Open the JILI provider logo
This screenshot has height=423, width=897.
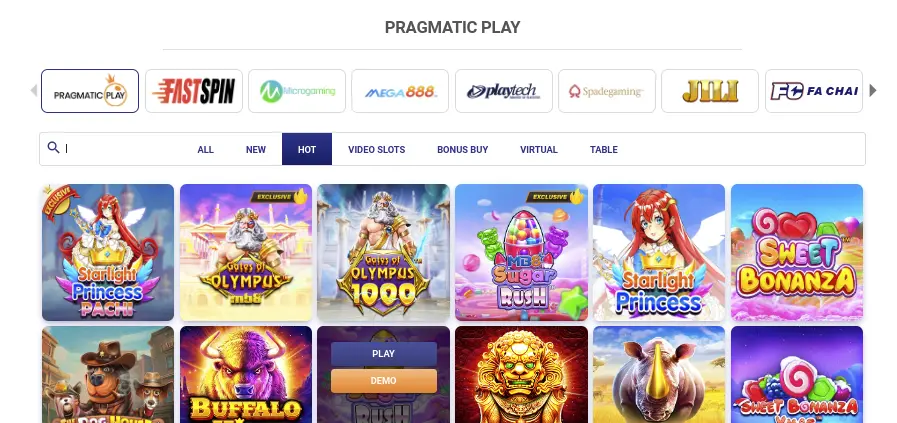click(x=710, y=91)
